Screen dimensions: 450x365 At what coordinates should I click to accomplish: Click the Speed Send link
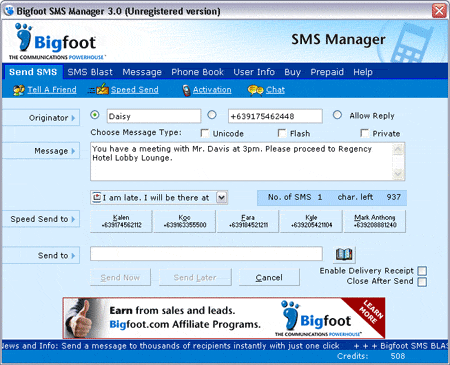[135, 90]
